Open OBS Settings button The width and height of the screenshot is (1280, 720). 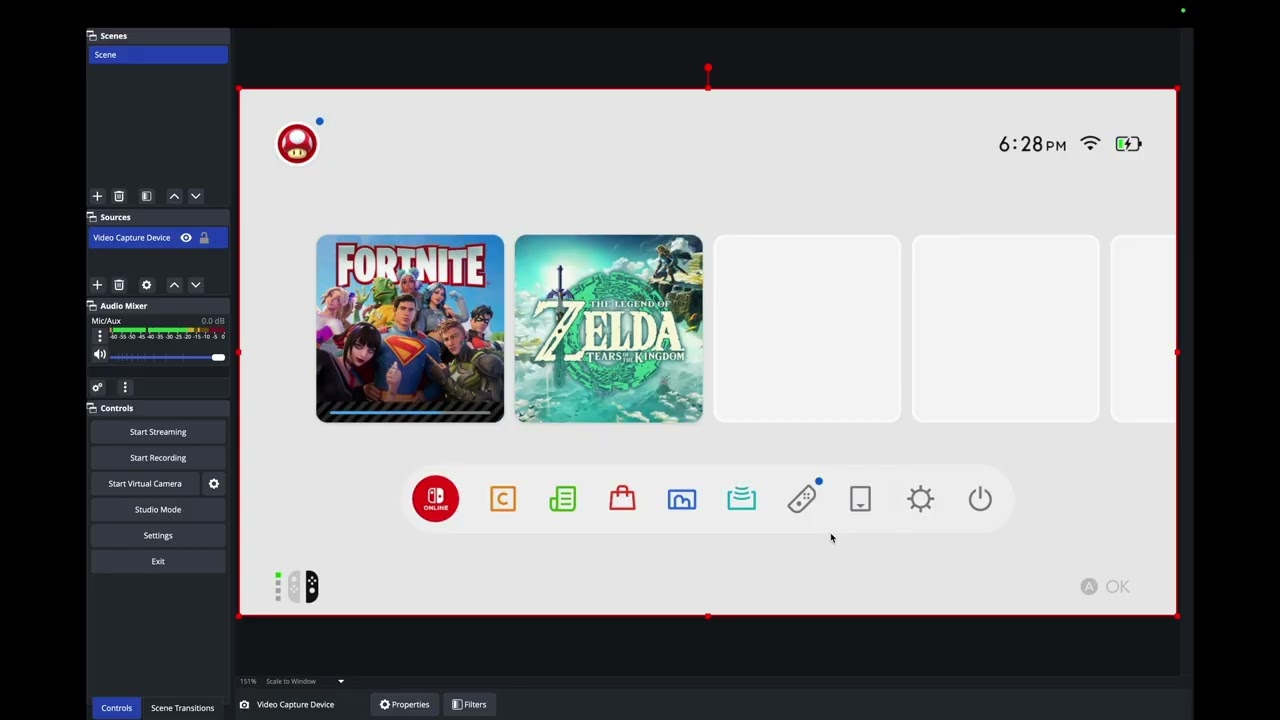[158, 536]
